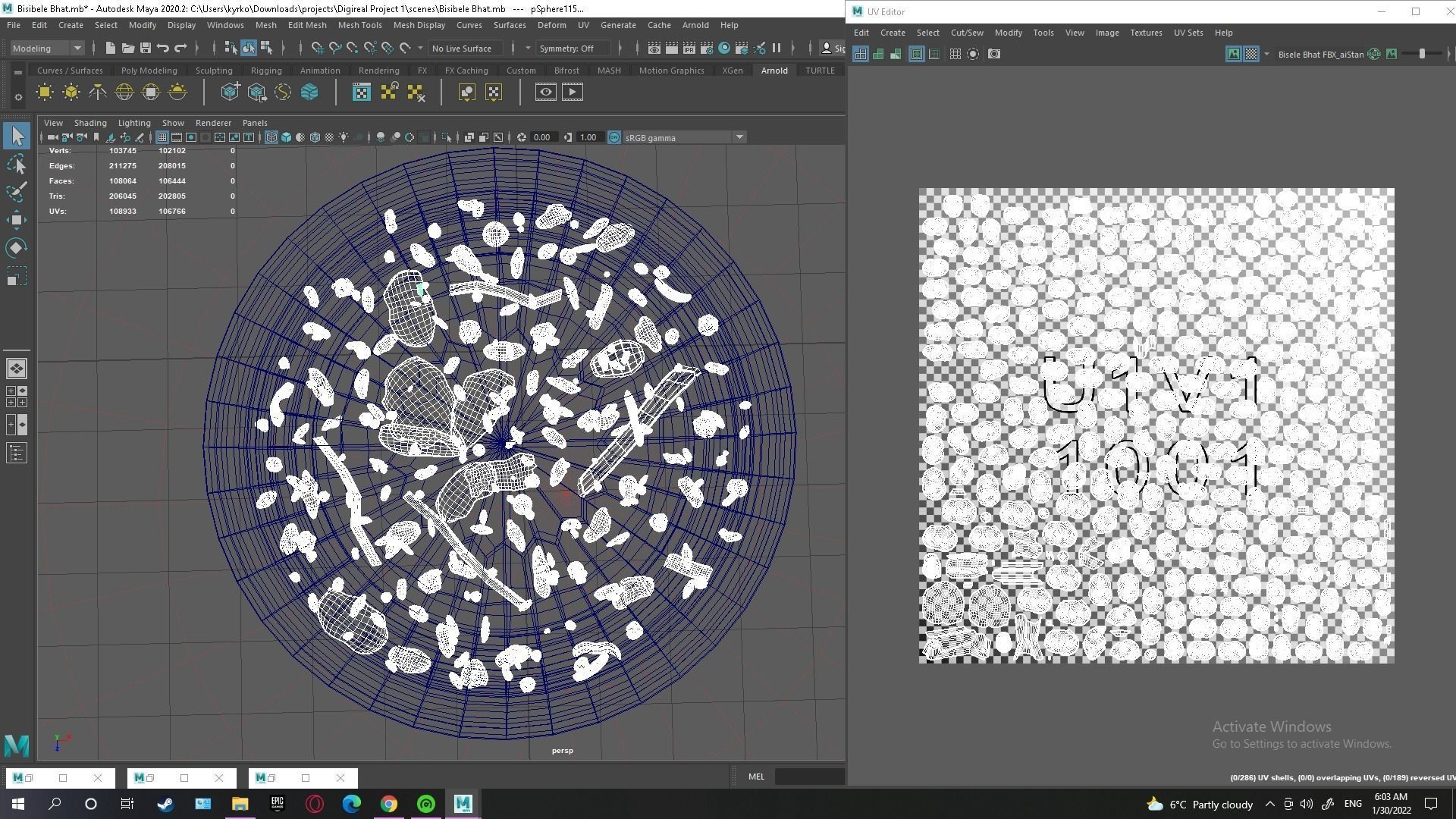The width and height of the screenshot is (1456, 819).
Task: Open the snap options small dropdown arrow
Action: tap(420, 48)
